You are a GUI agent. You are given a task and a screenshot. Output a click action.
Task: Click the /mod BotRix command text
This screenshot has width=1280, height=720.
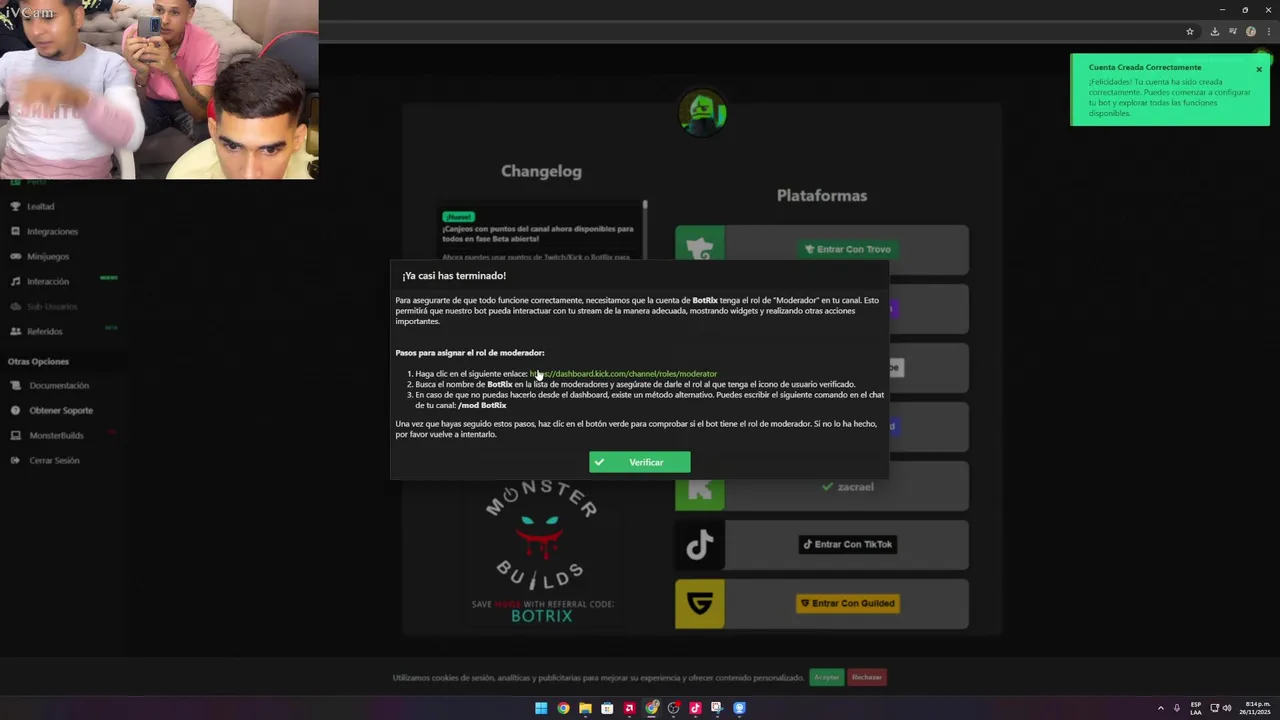point(482,405)
